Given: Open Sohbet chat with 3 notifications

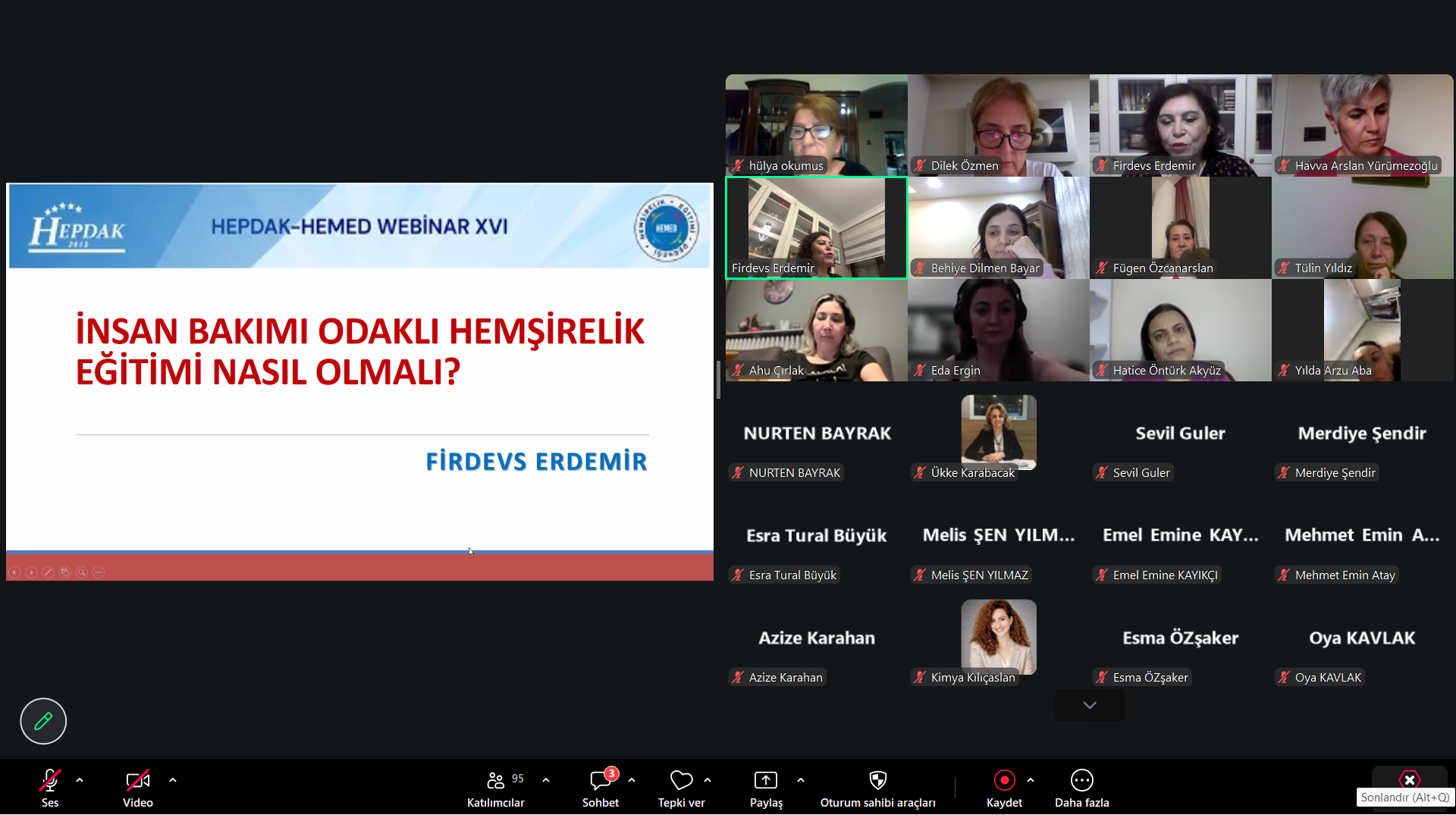Looking at the screenshot, I should pyautogui.click(x=601, y=788).
